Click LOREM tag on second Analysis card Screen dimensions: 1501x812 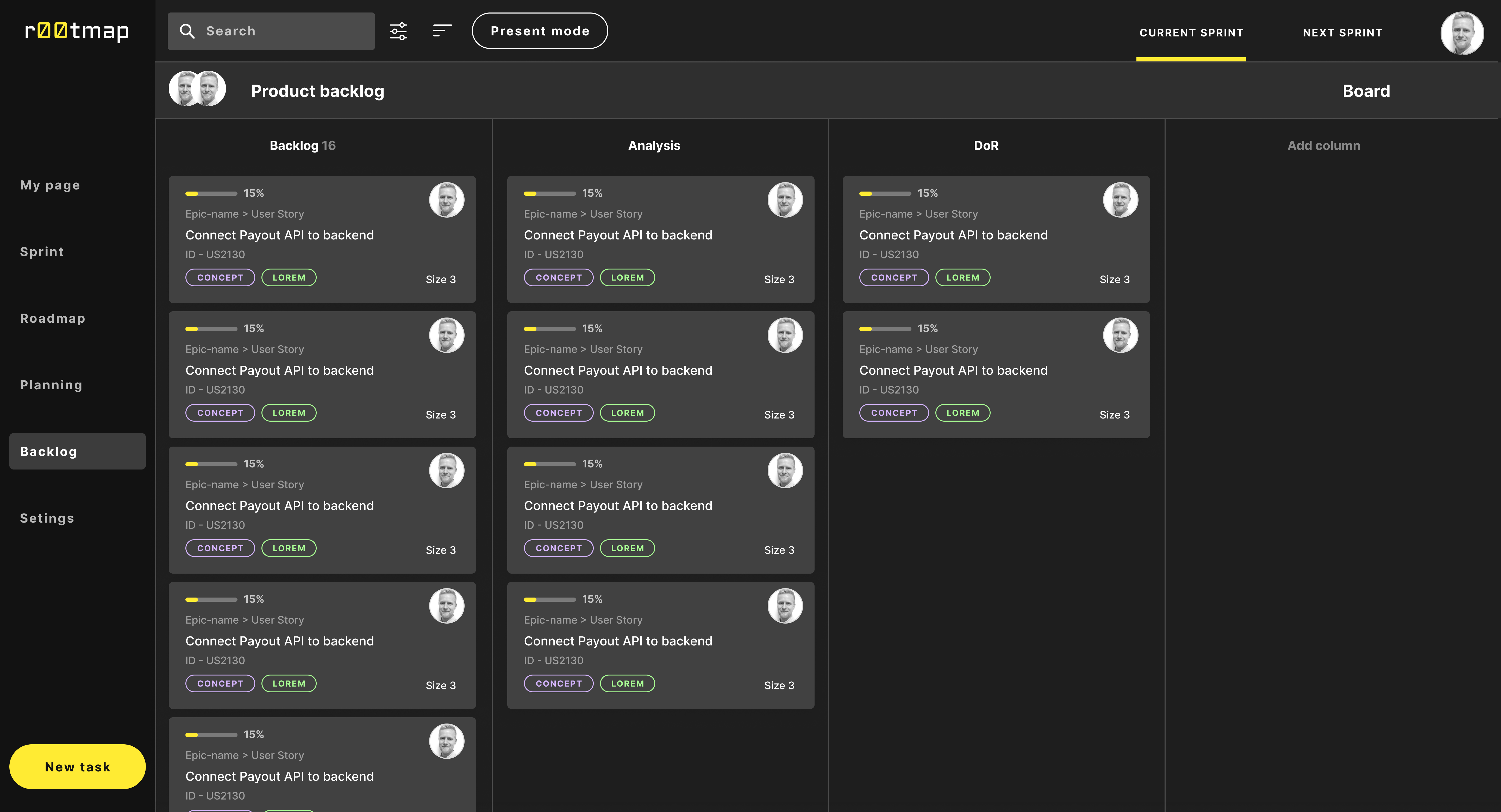(628, 413)
